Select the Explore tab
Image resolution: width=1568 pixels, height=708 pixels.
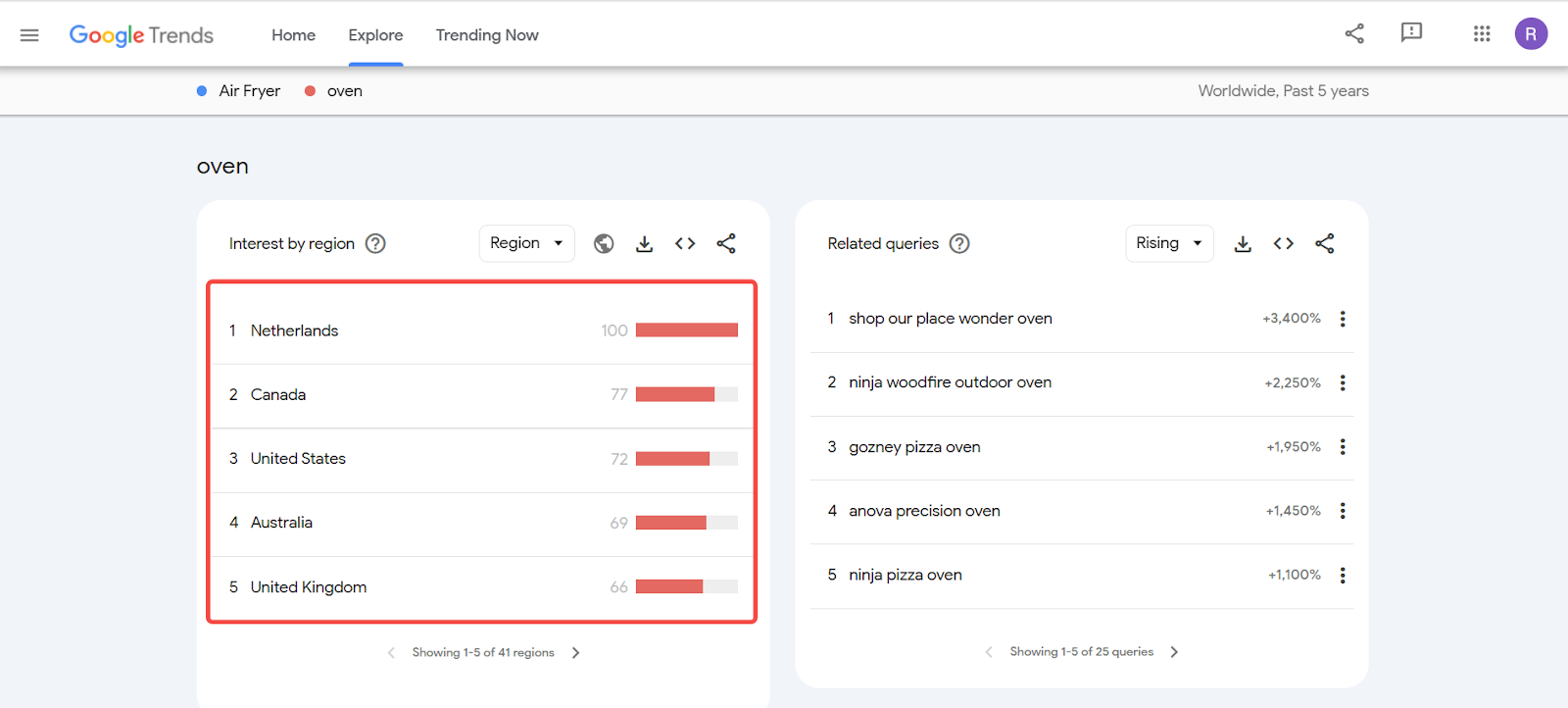[375, 35]
